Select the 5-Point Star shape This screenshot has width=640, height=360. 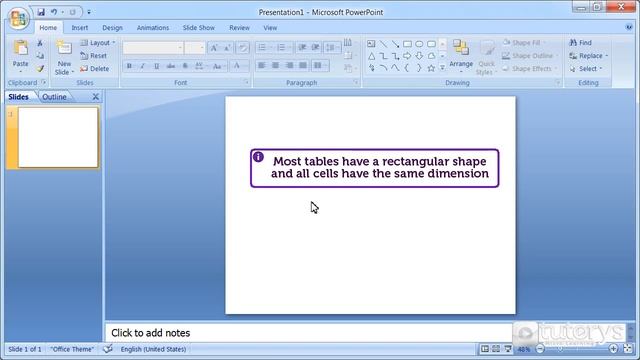431,68
